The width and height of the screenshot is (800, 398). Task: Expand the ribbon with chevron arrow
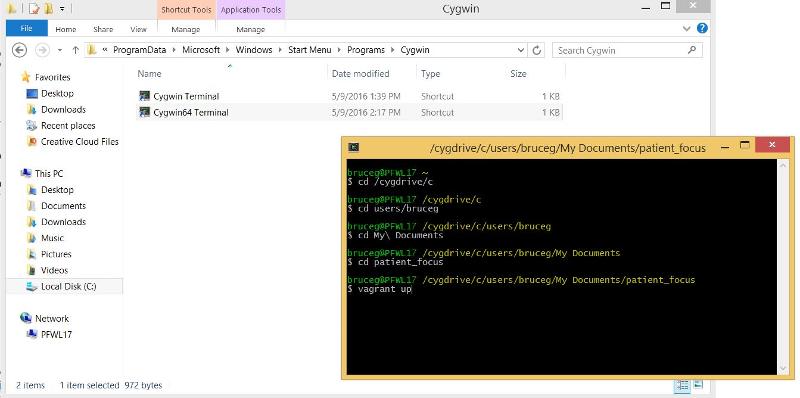click(686, 29)
